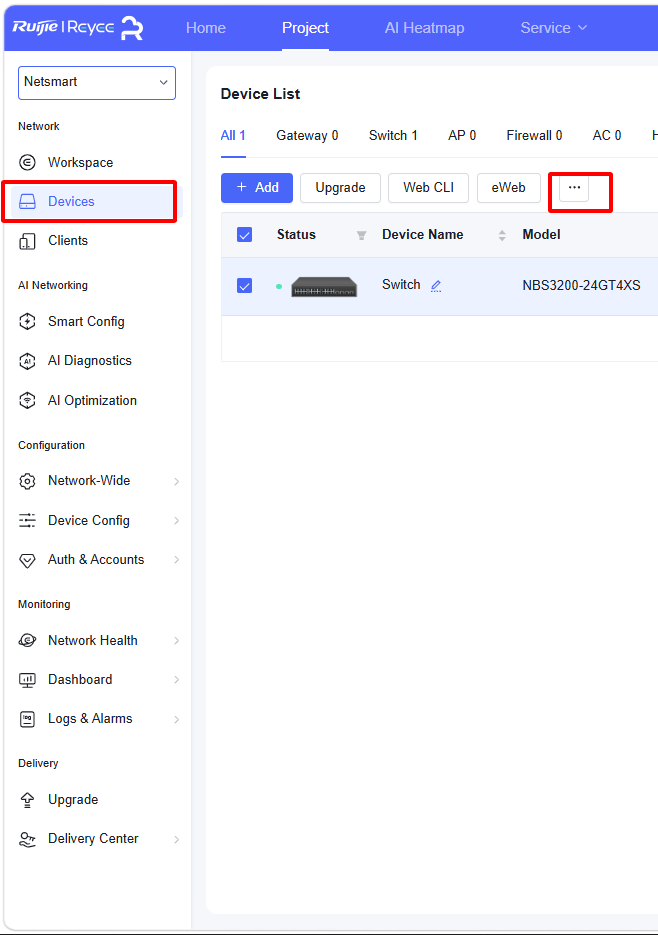Open the Web CLI button
The image size is (658, 935).
[428, 188]
